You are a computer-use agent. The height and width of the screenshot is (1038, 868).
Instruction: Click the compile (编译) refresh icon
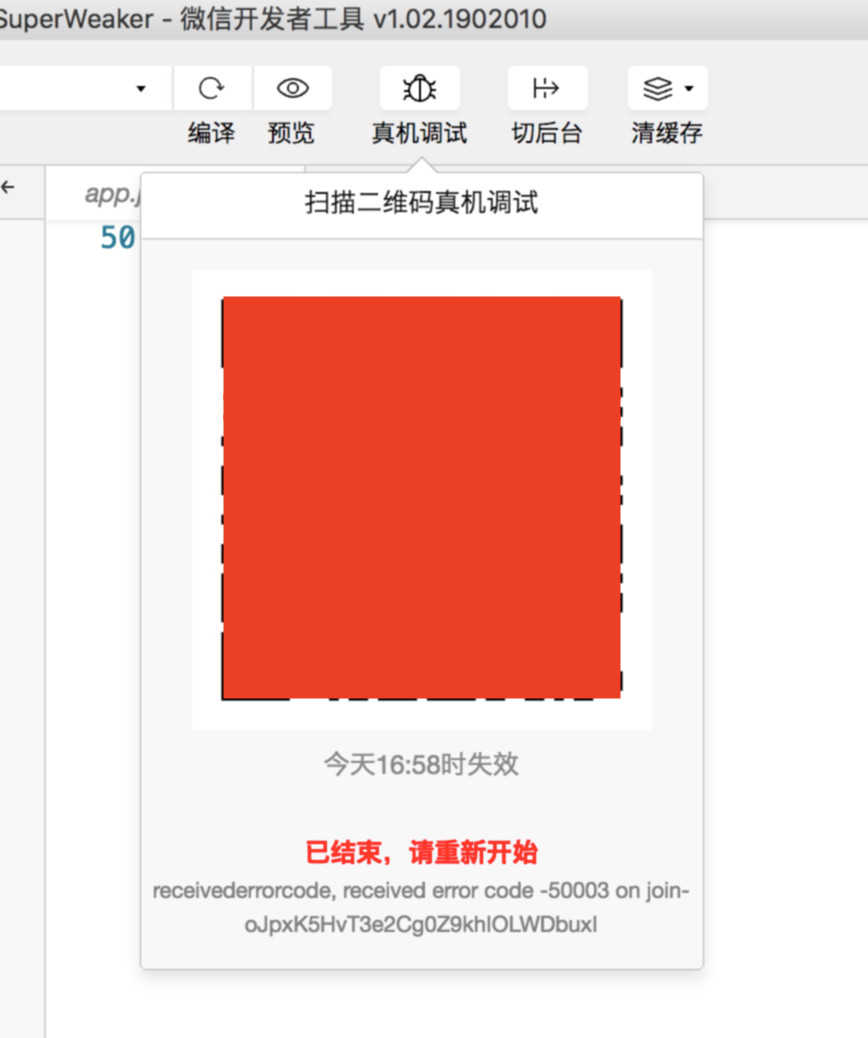click(211, 88)
